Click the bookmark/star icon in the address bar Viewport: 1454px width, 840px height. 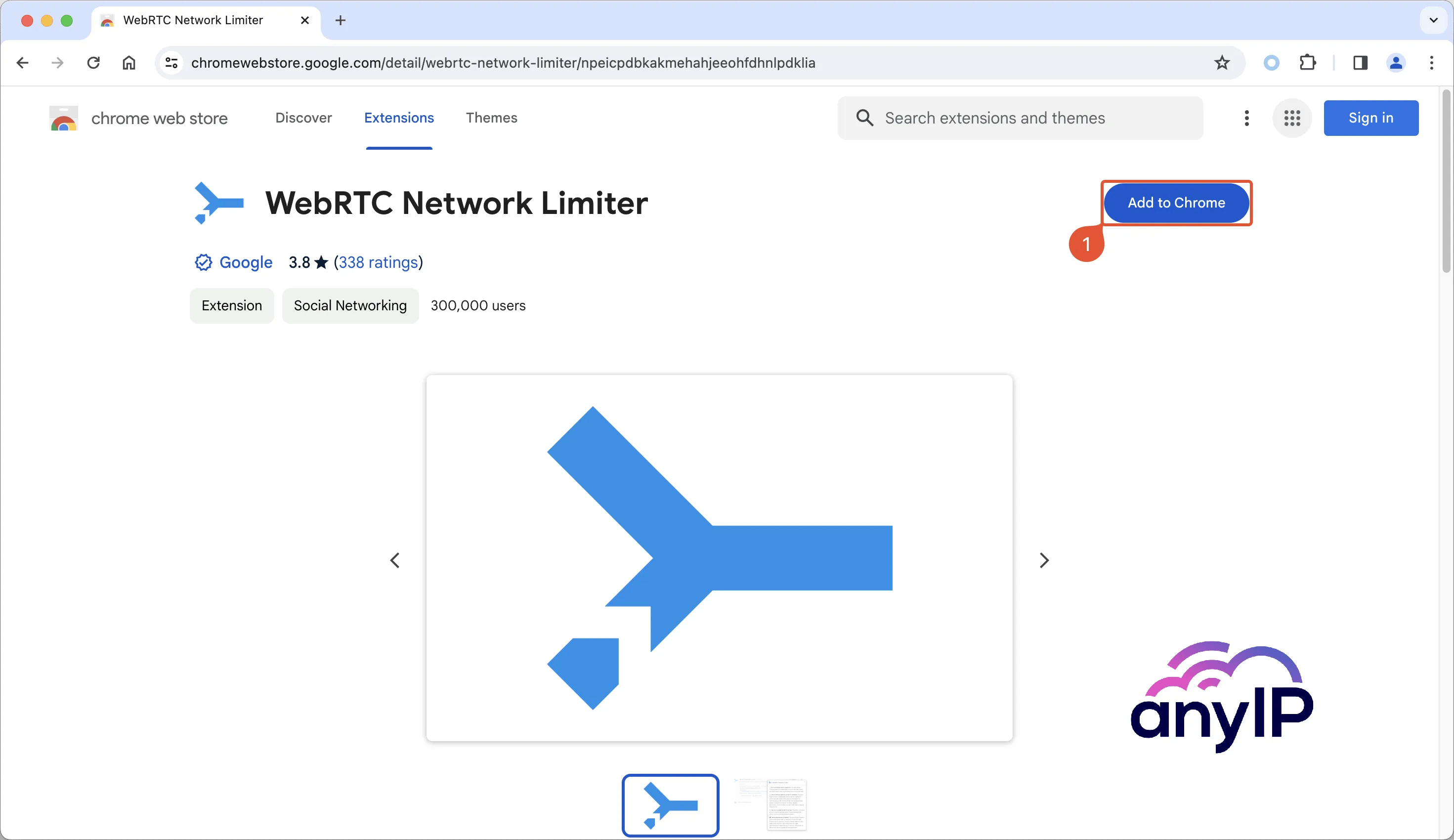point(1220,62)
